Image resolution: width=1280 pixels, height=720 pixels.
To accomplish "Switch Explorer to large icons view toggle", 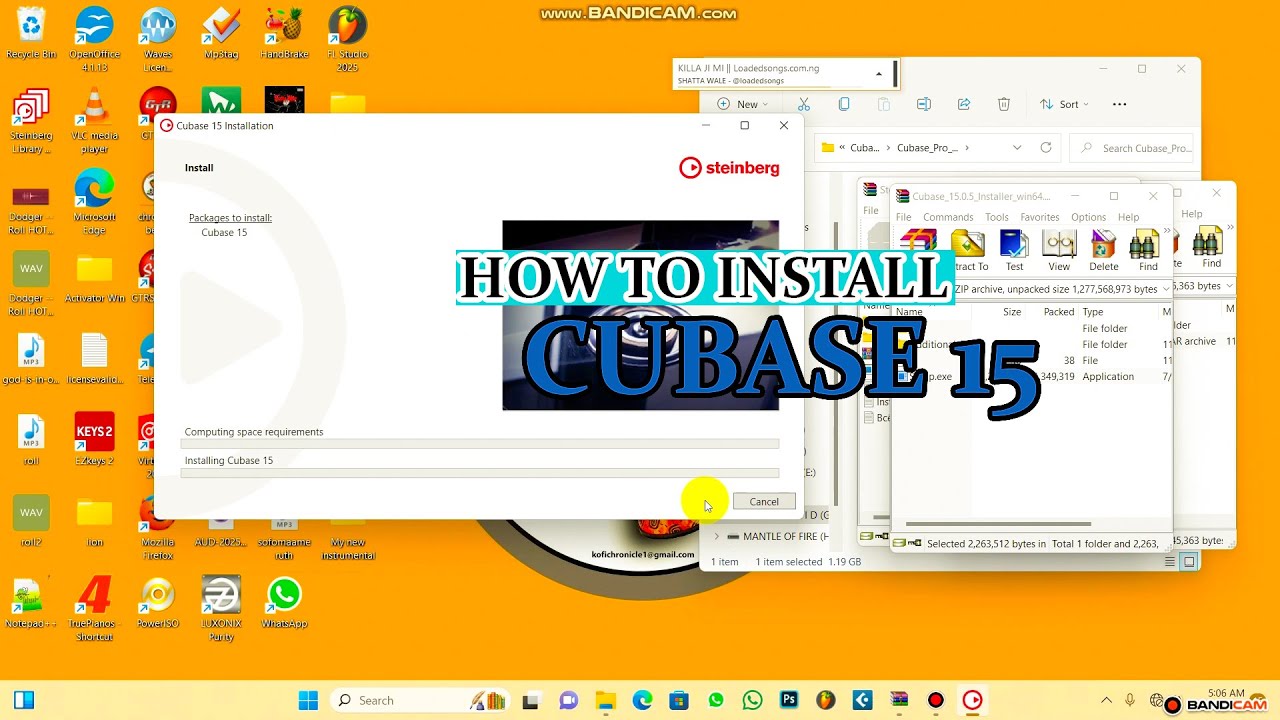I will 1189,562.
